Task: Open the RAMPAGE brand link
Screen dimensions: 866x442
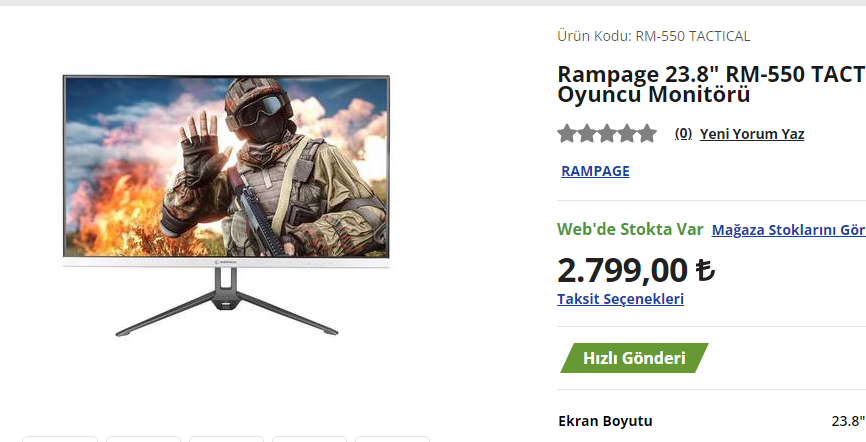Action: [595, 171]
